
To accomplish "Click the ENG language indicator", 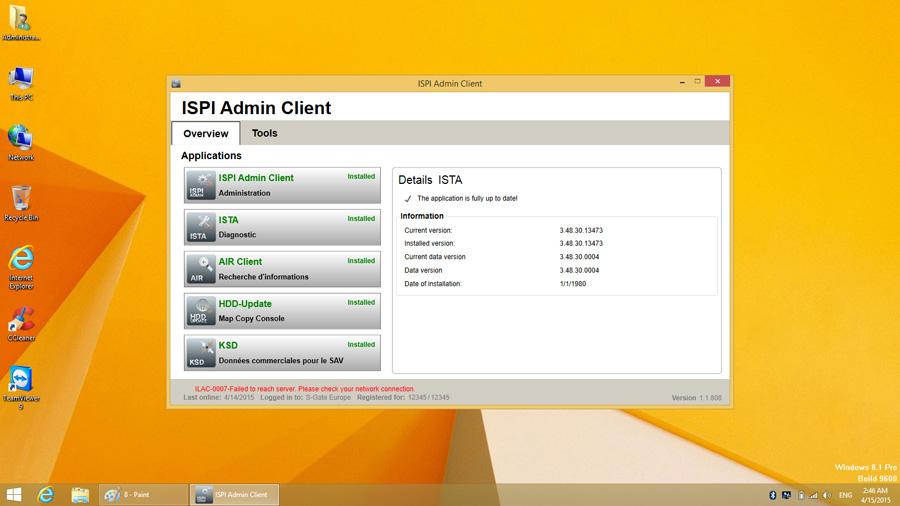I will click(845, 495).
